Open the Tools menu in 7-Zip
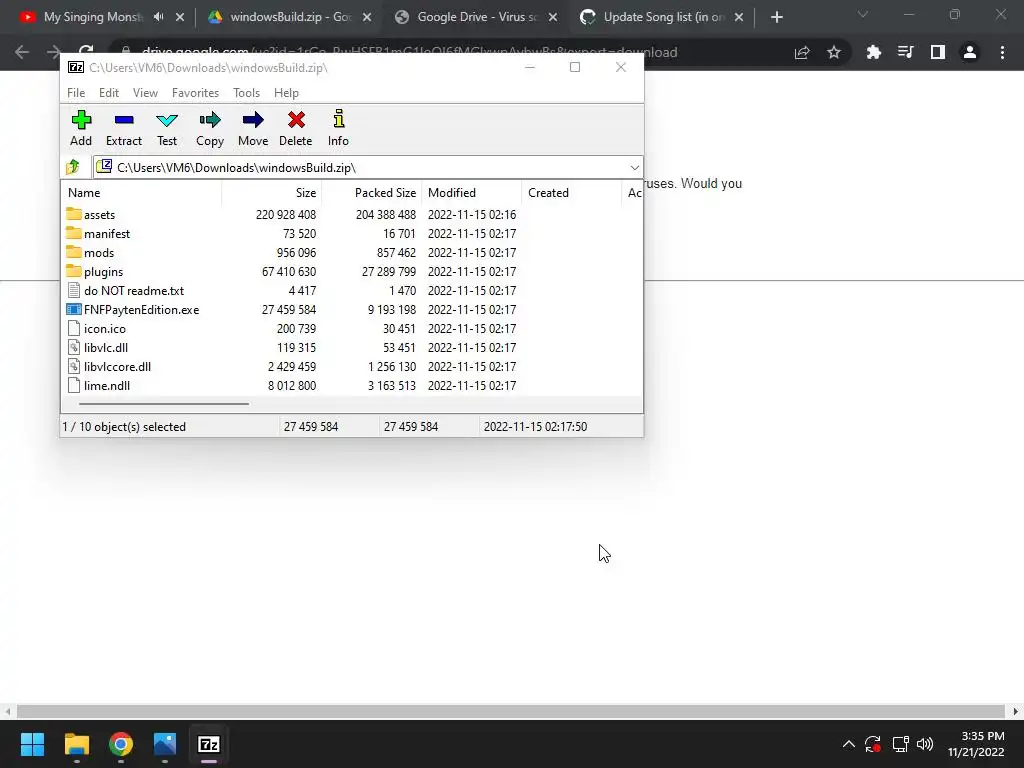The image size is (1024, 768). pyautogui.click(x=246, y=93)
